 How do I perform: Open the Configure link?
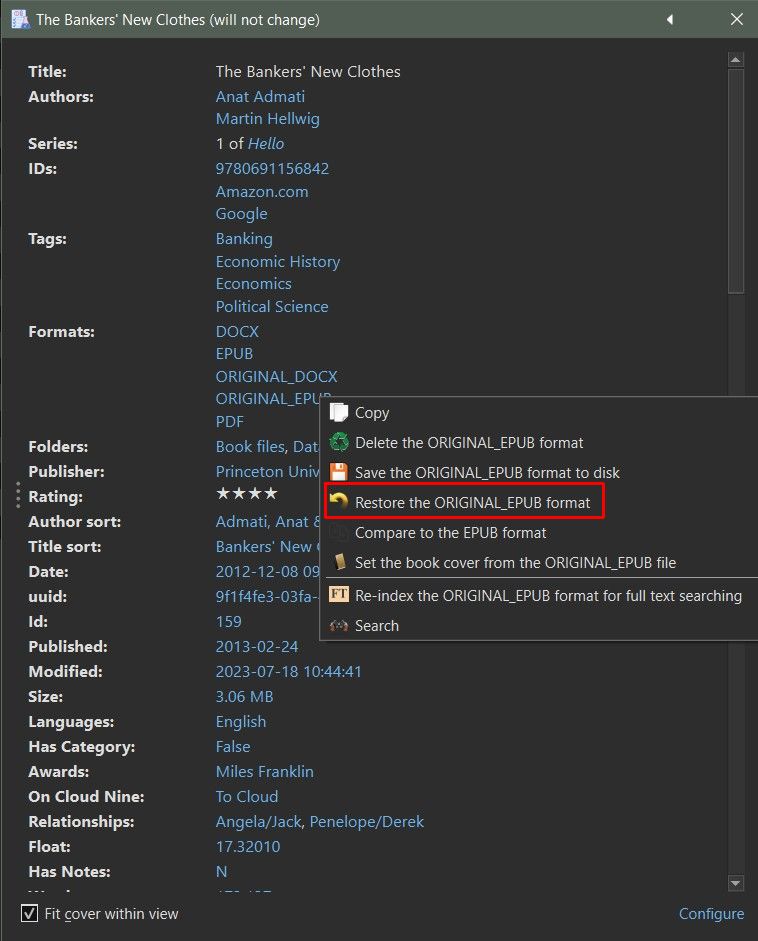[x=711, y=913]
